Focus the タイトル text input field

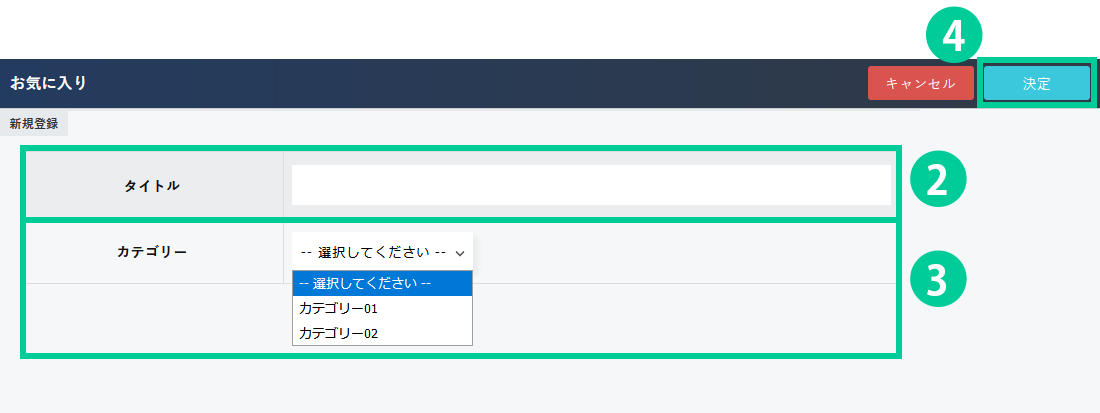tap(590, 185)
